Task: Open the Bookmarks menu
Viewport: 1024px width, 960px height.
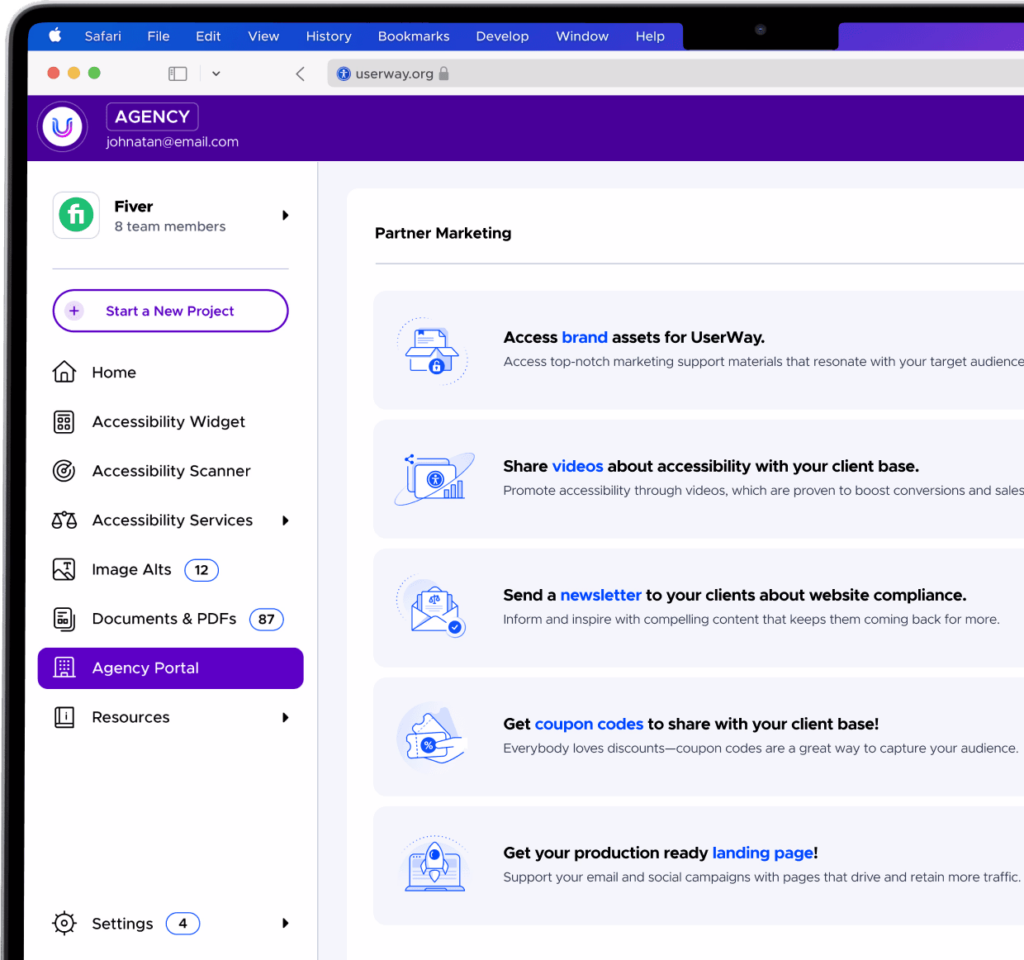Action: pos(413,37)
